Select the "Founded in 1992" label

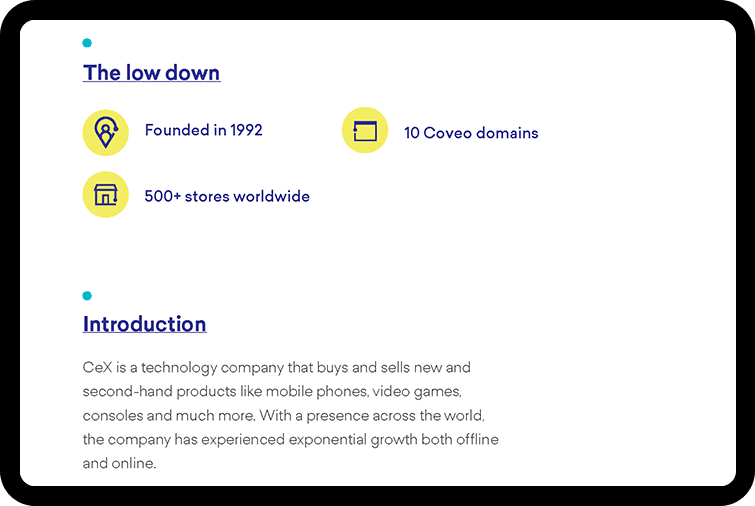(203, 130)
